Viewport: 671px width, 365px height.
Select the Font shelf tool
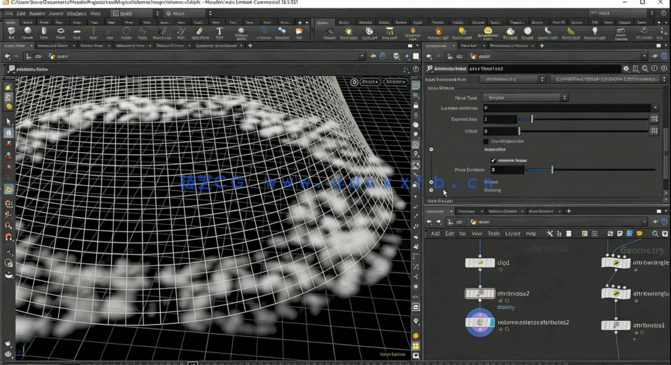point(219,33)
